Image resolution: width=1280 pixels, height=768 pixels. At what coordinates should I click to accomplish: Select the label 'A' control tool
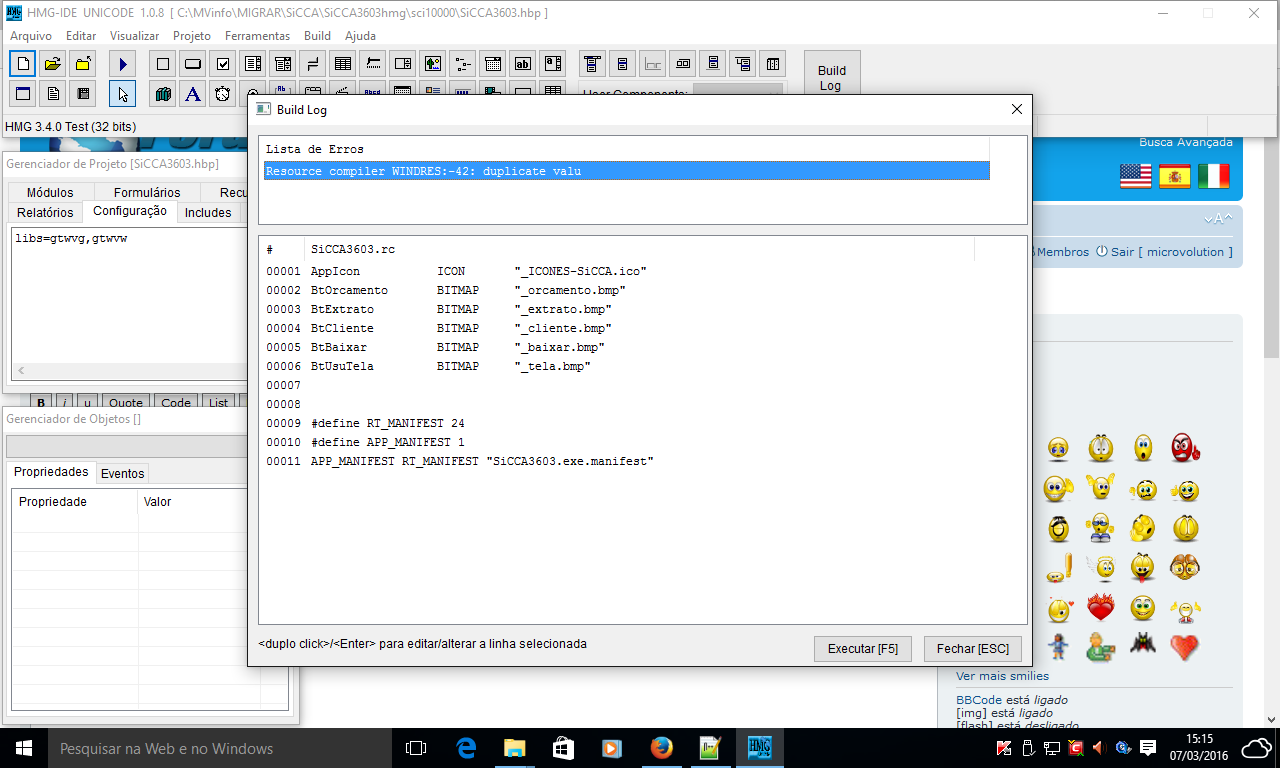(x=193, y=94)
